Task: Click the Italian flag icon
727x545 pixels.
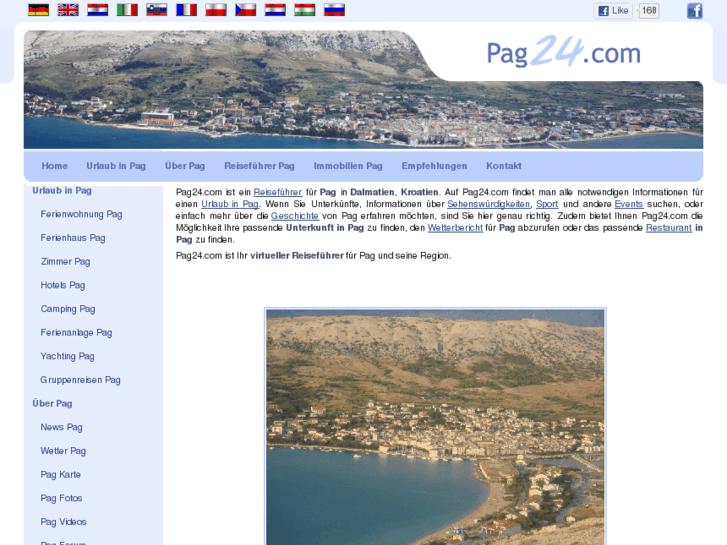Action: (128, 10)
